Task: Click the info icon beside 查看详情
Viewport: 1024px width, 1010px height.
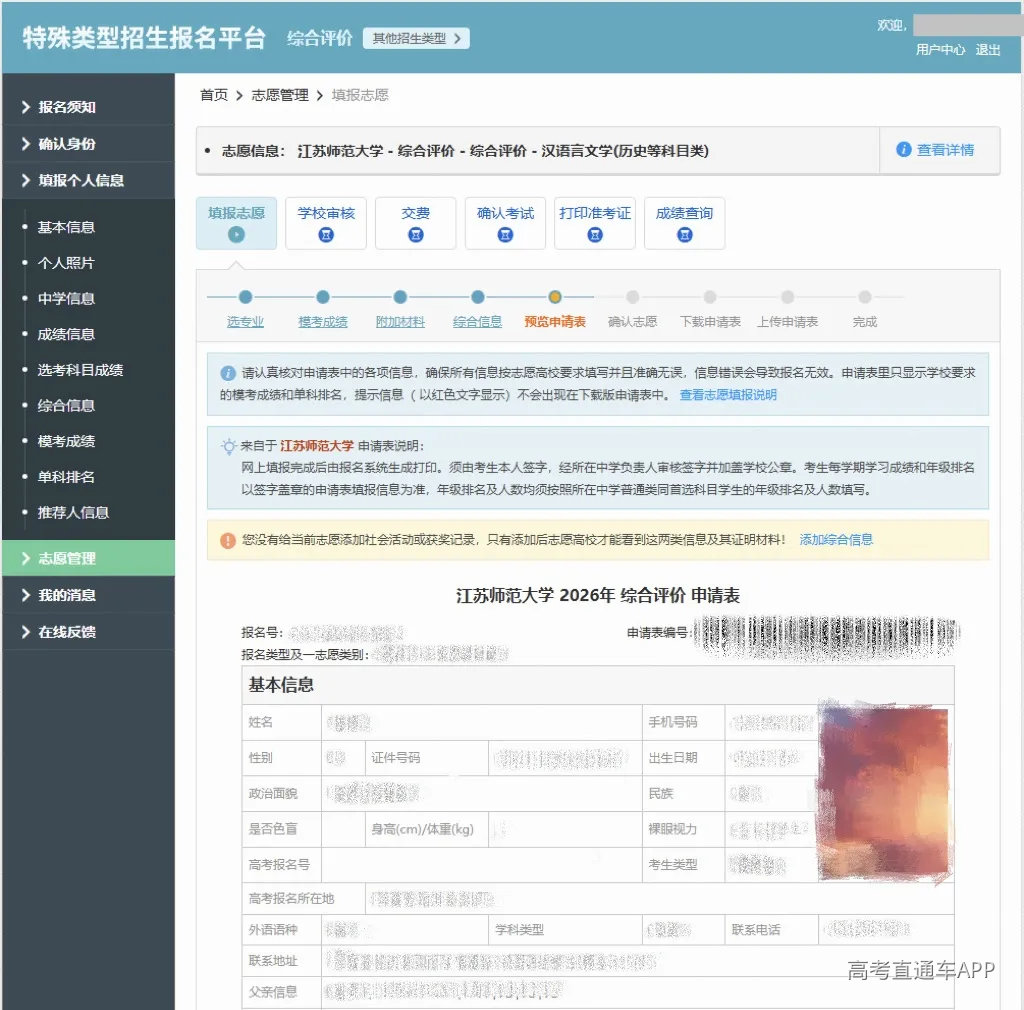Action: pyautogui.click(x=903, y=150)
